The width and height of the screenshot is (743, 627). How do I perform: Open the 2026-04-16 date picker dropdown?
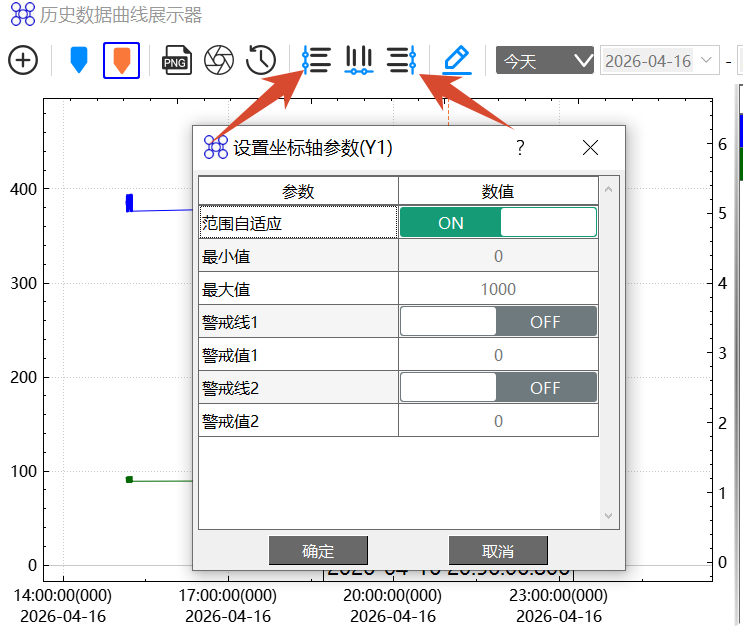[707, 60]
